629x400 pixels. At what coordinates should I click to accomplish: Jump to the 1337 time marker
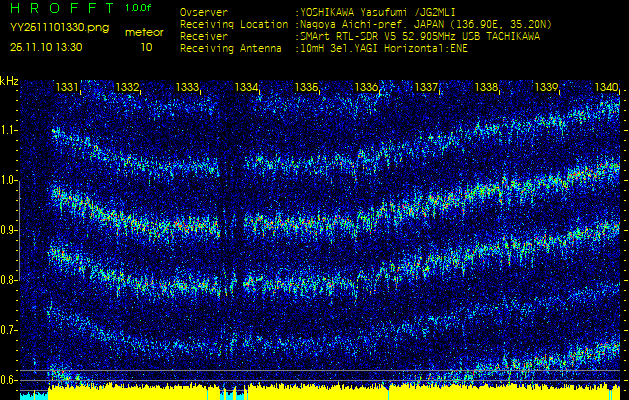point(427,88)
